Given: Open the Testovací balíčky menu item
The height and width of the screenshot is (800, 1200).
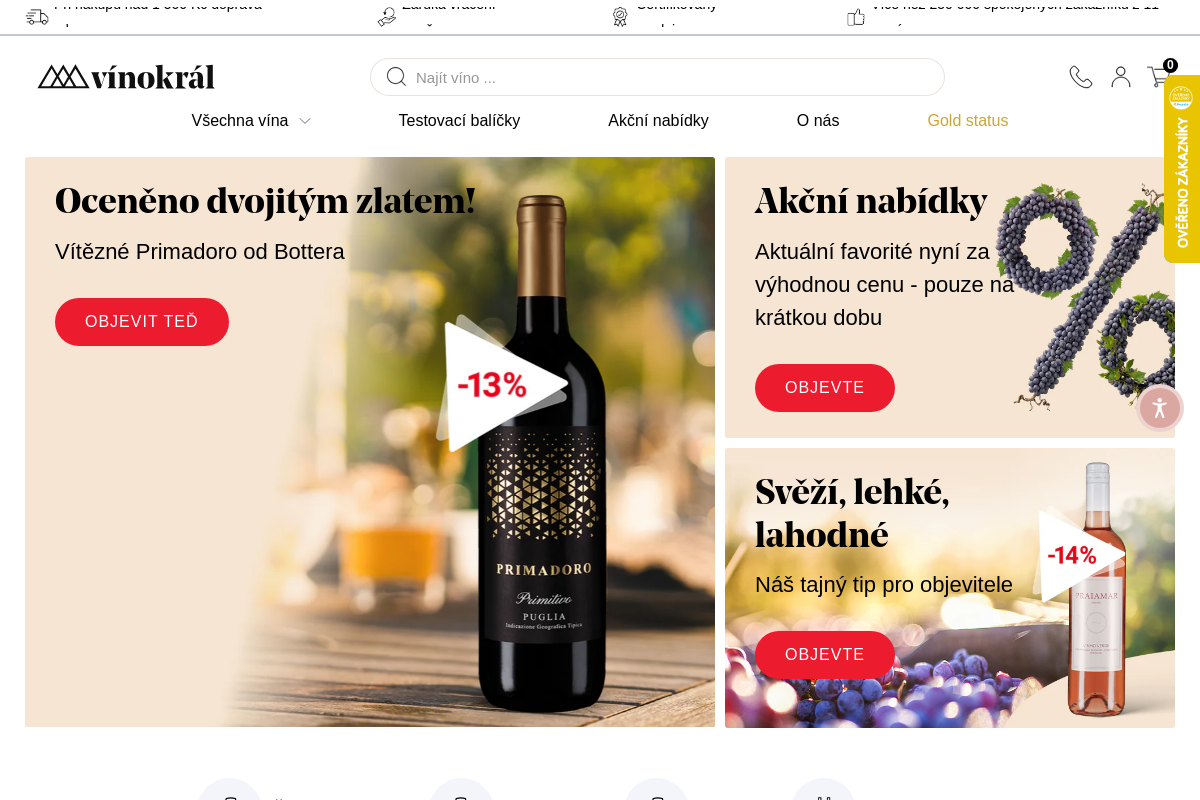Looking at the screenshot, I should [x=459, y=120].
